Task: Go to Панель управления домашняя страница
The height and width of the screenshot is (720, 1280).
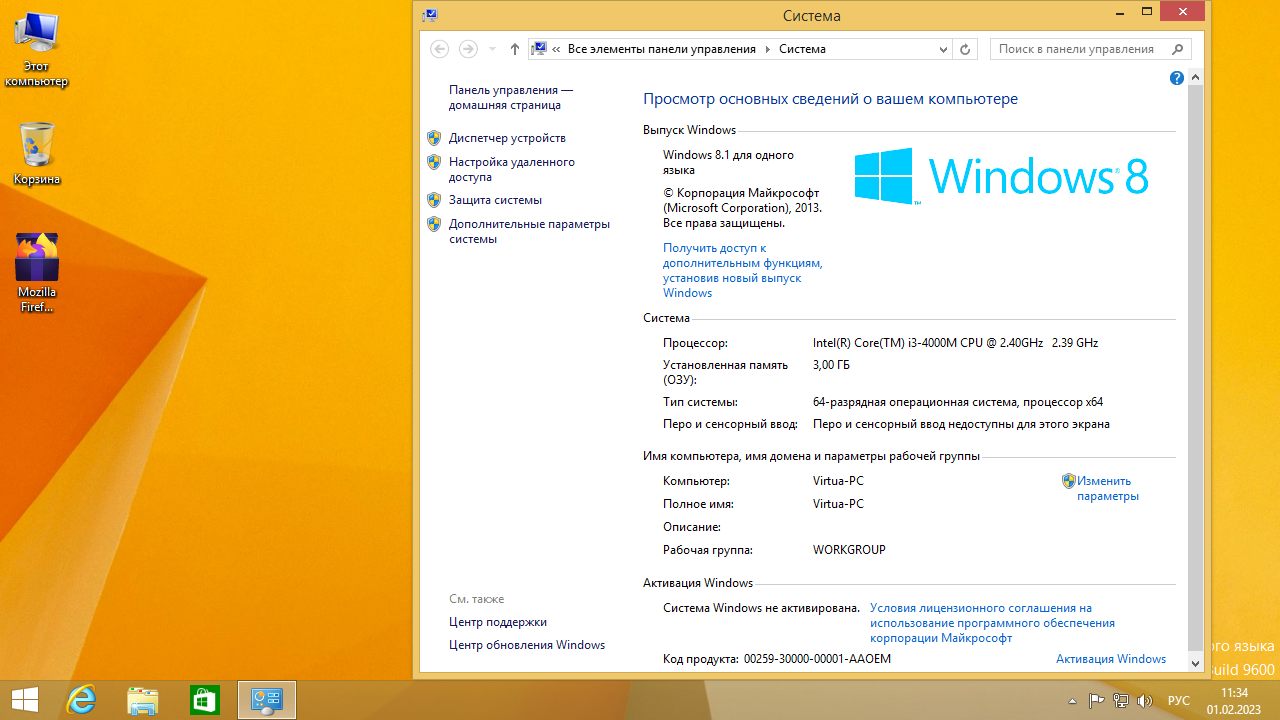Action: point(511,97)
